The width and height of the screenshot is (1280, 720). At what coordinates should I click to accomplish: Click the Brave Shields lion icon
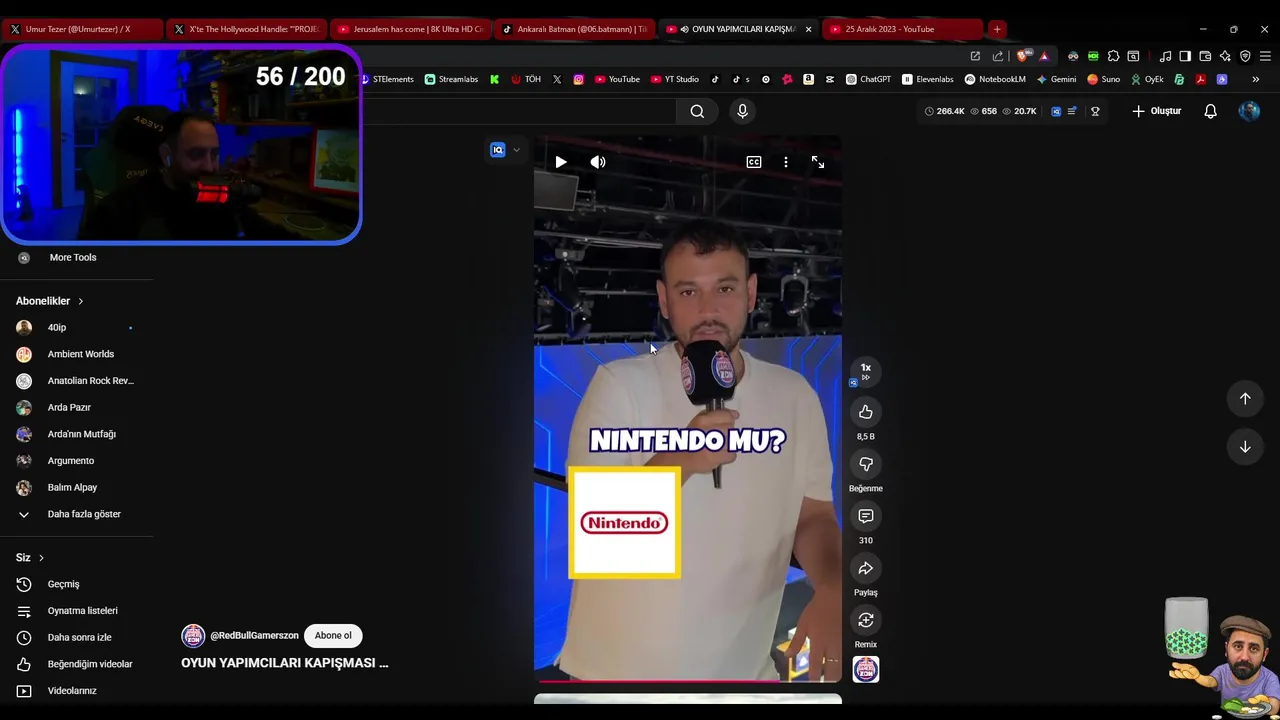[x=1022, y=56]
